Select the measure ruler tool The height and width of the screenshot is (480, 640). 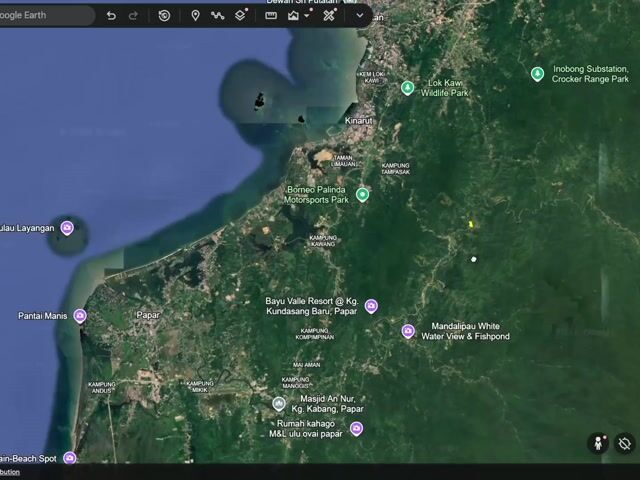tap(271, 16)
